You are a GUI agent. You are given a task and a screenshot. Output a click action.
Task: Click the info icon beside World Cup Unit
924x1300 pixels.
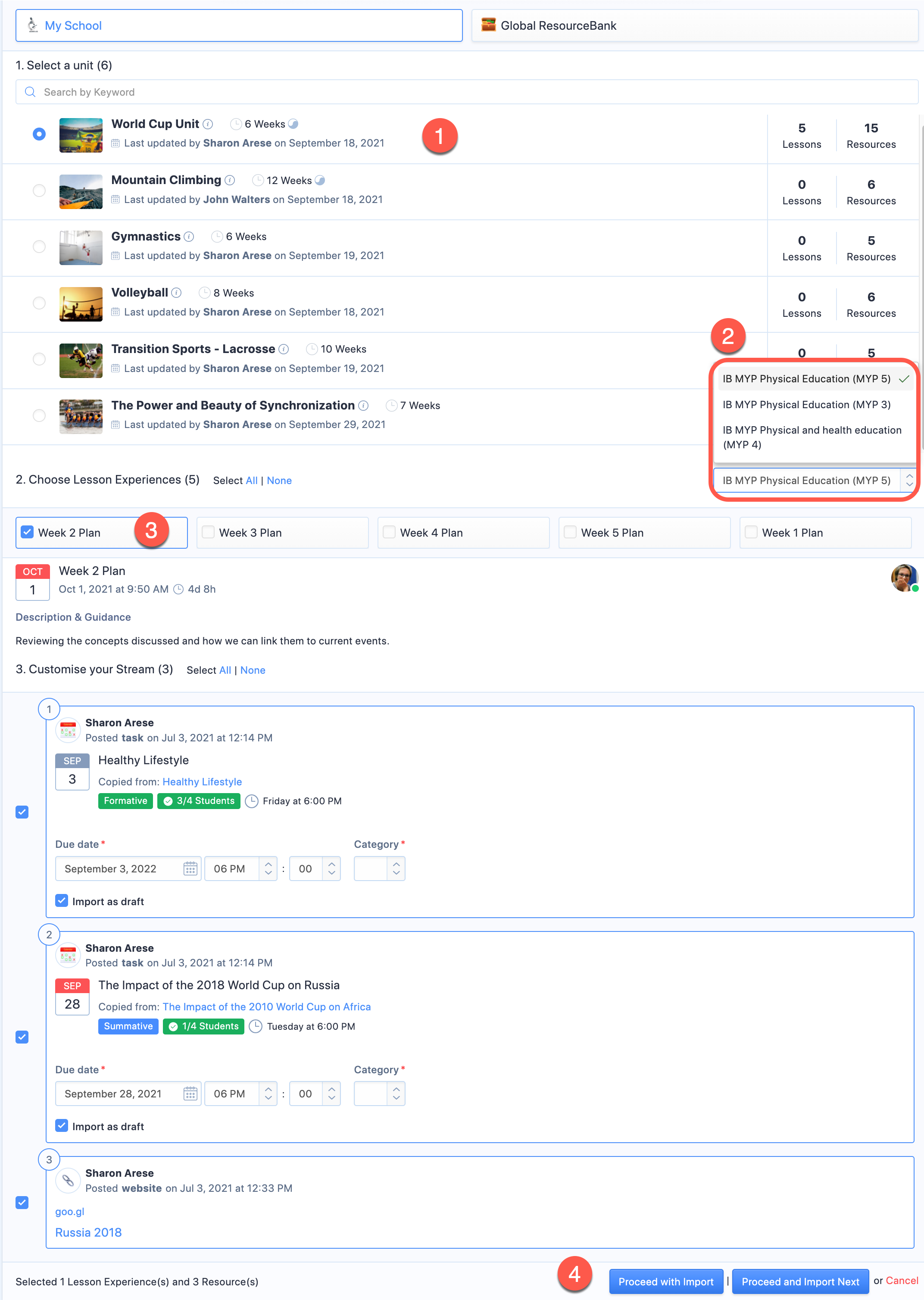[x=208, y=124]
